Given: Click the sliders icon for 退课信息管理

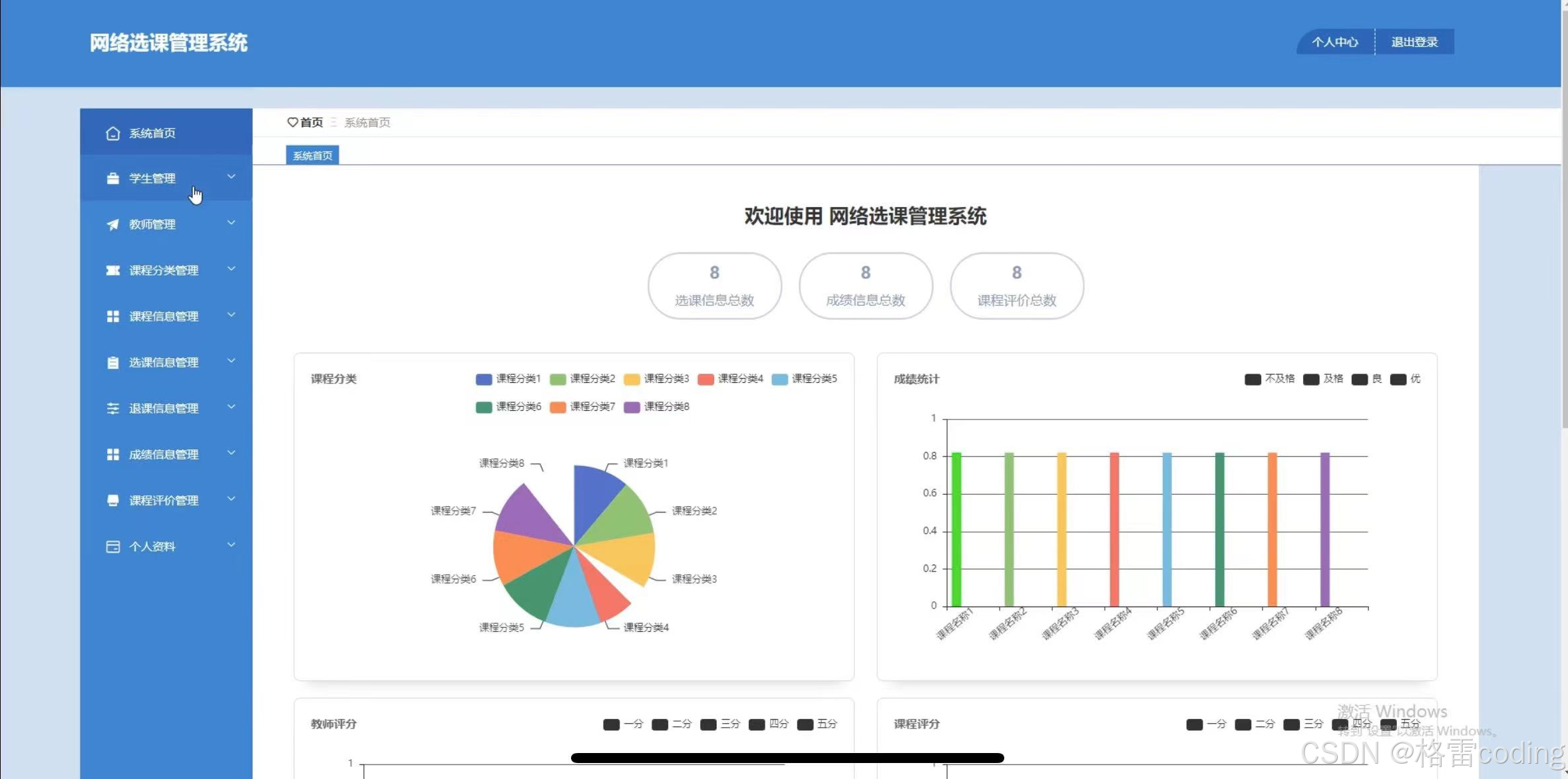Looking at the screenshot, I should pyautogui.click(x=112, y=408).
